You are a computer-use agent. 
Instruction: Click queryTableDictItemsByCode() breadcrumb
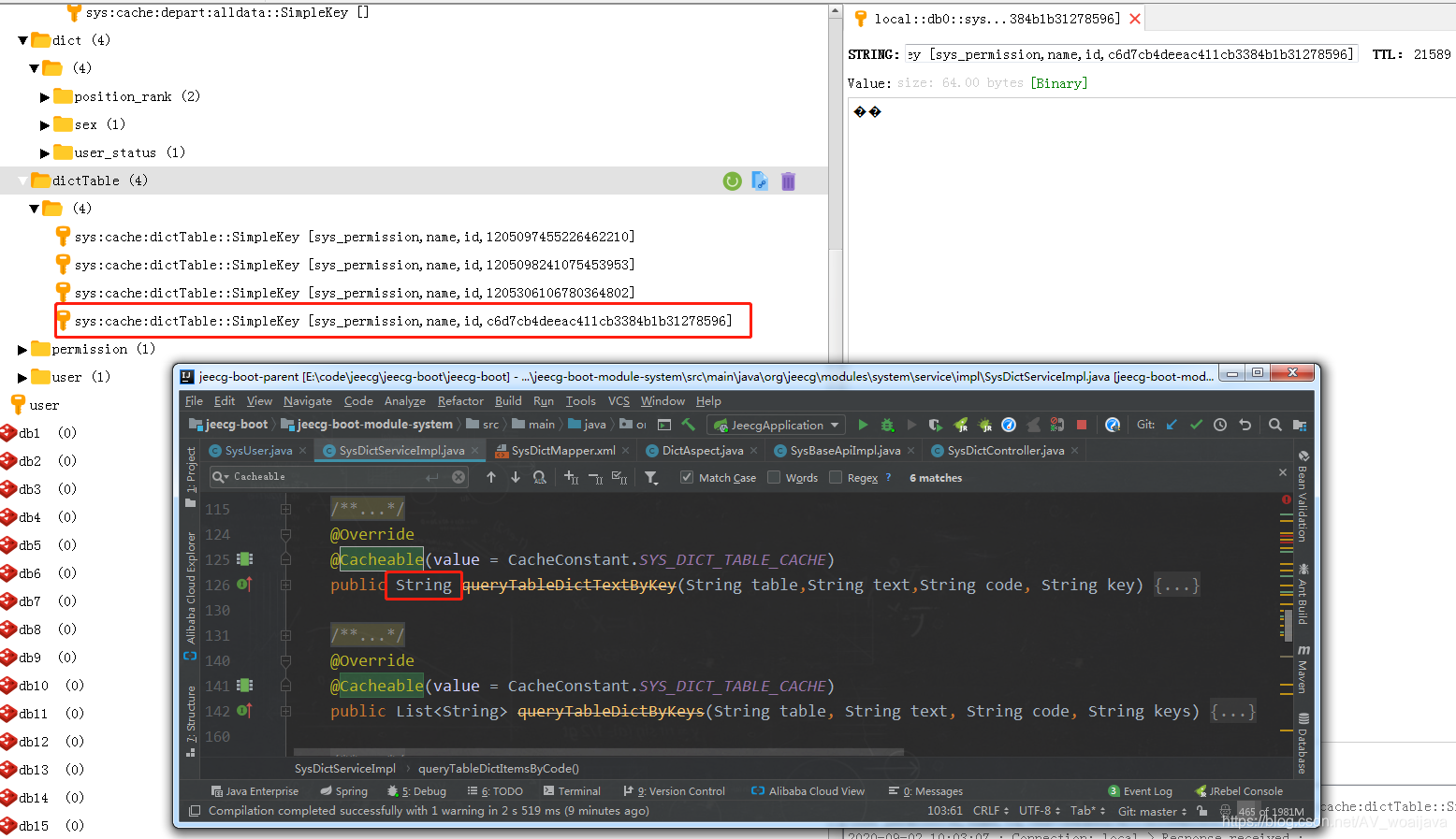coord(499,769)
